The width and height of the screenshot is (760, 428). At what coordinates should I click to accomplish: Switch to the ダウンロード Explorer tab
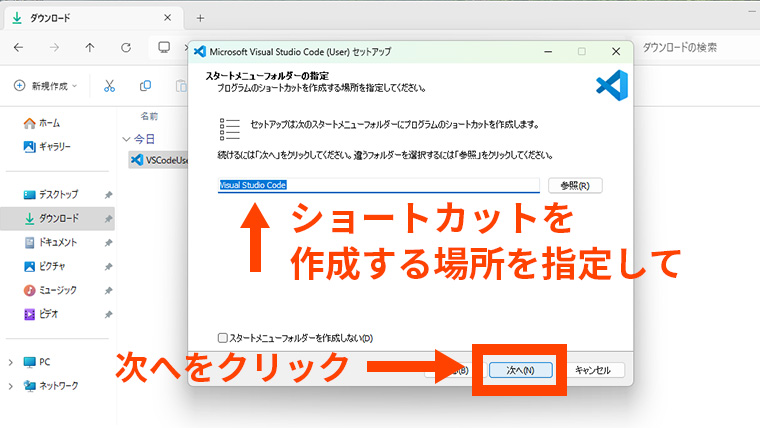(x=80, y=18)
